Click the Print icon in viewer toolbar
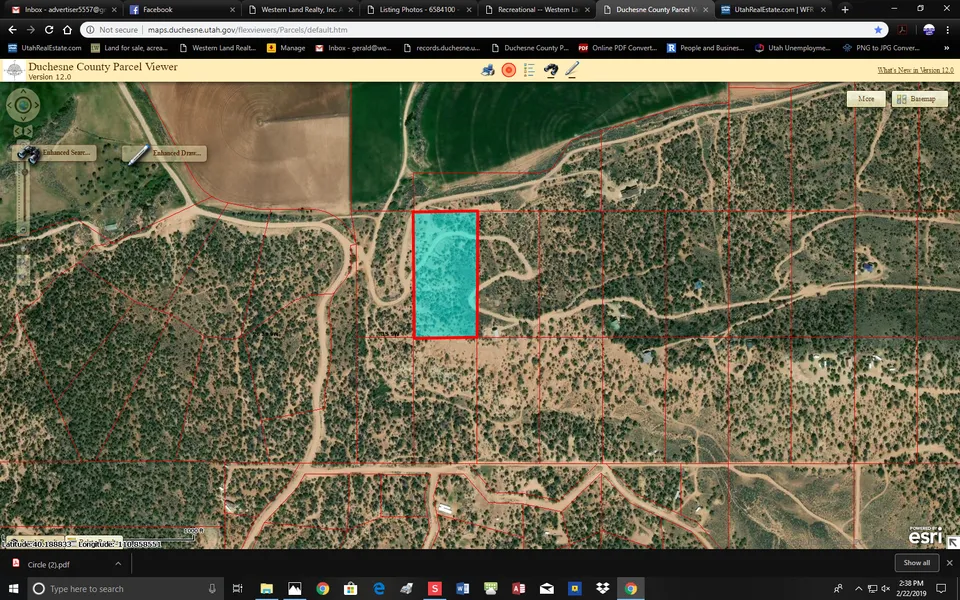 pyautogui.click(x=488, y=70)
